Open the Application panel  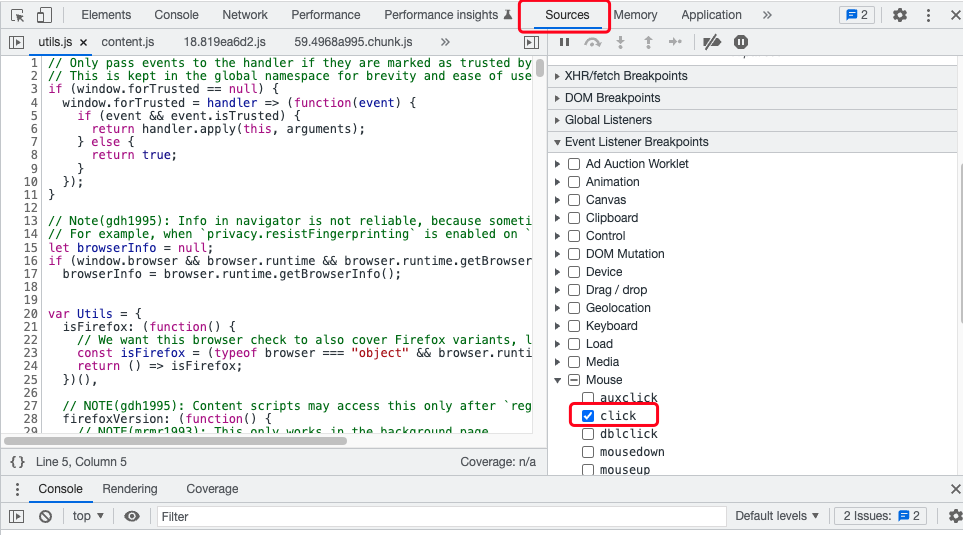click(711, 15)
